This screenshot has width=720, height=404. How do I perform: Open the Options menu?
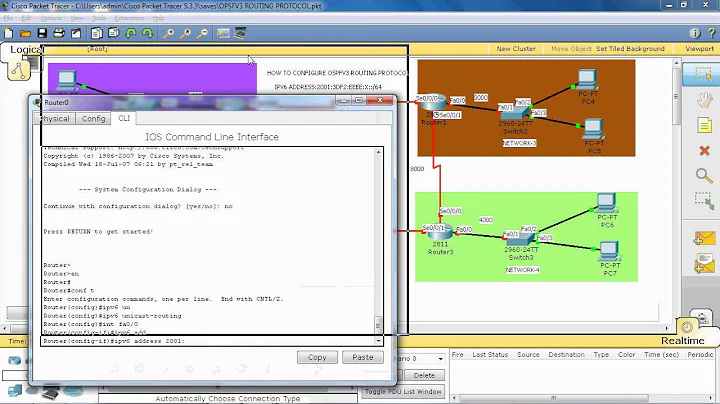pyautogui.click(x=51, y=18)
